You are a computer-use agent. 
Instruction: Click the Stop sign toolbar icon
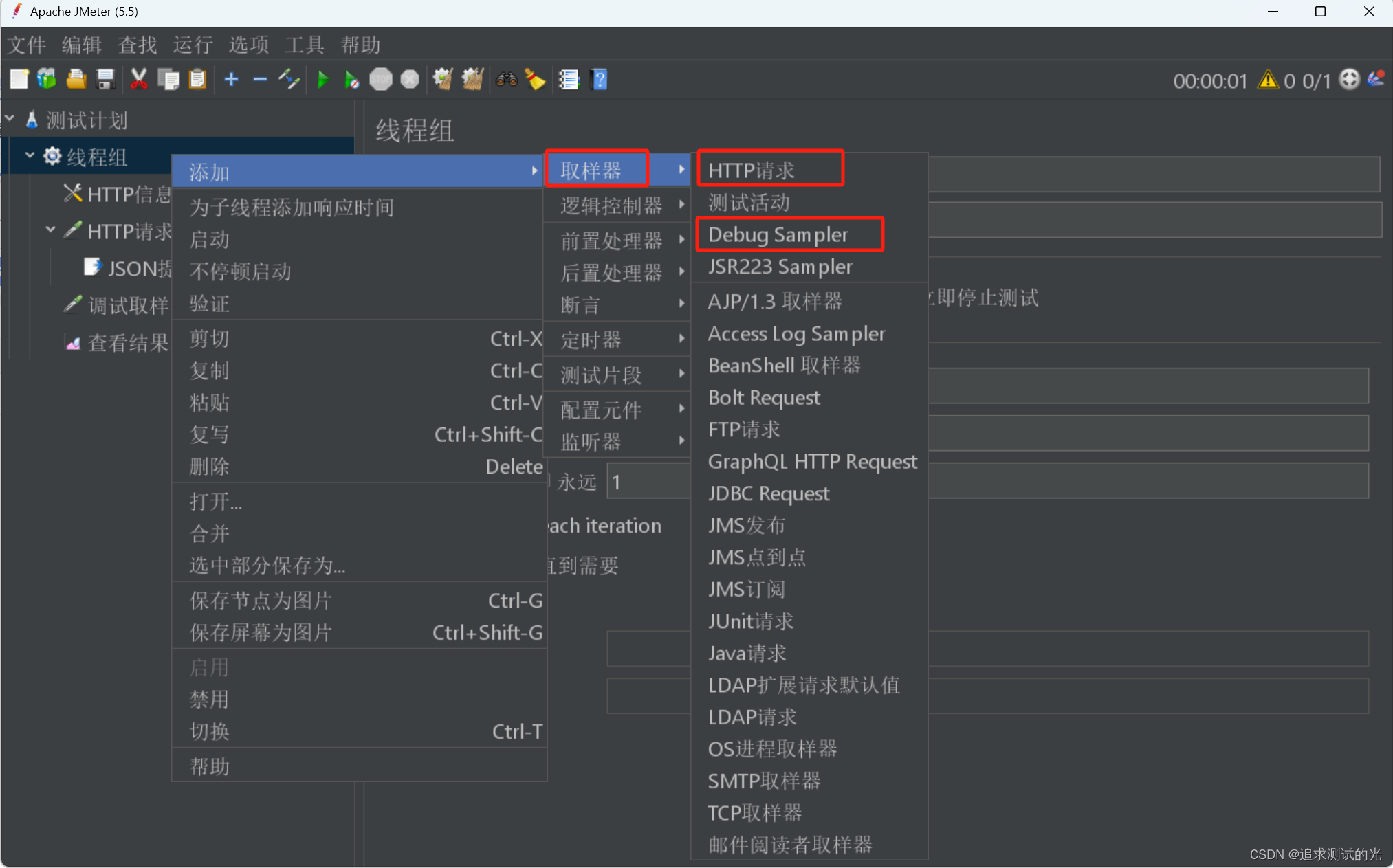coord(380,80)
